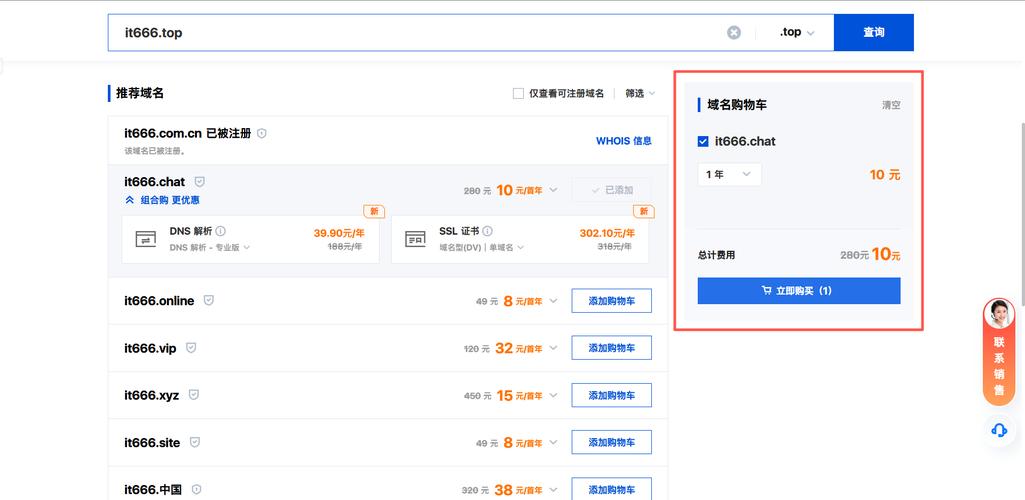Click the it666.xyz domain name text
1025x500 pixels.
click(x=152, y=395)
